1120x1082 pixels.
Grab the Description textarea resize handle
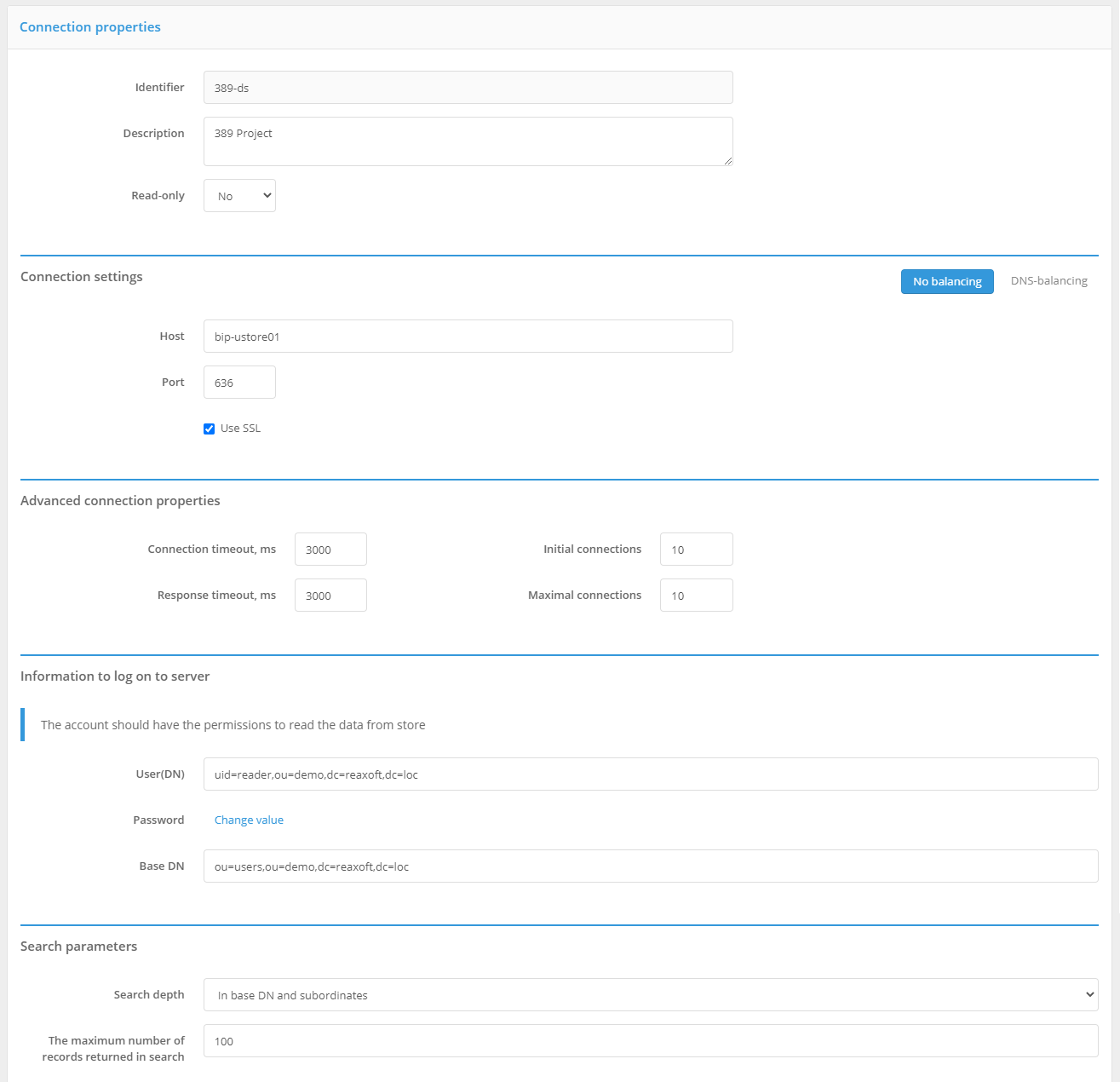(x=728, y=161)
